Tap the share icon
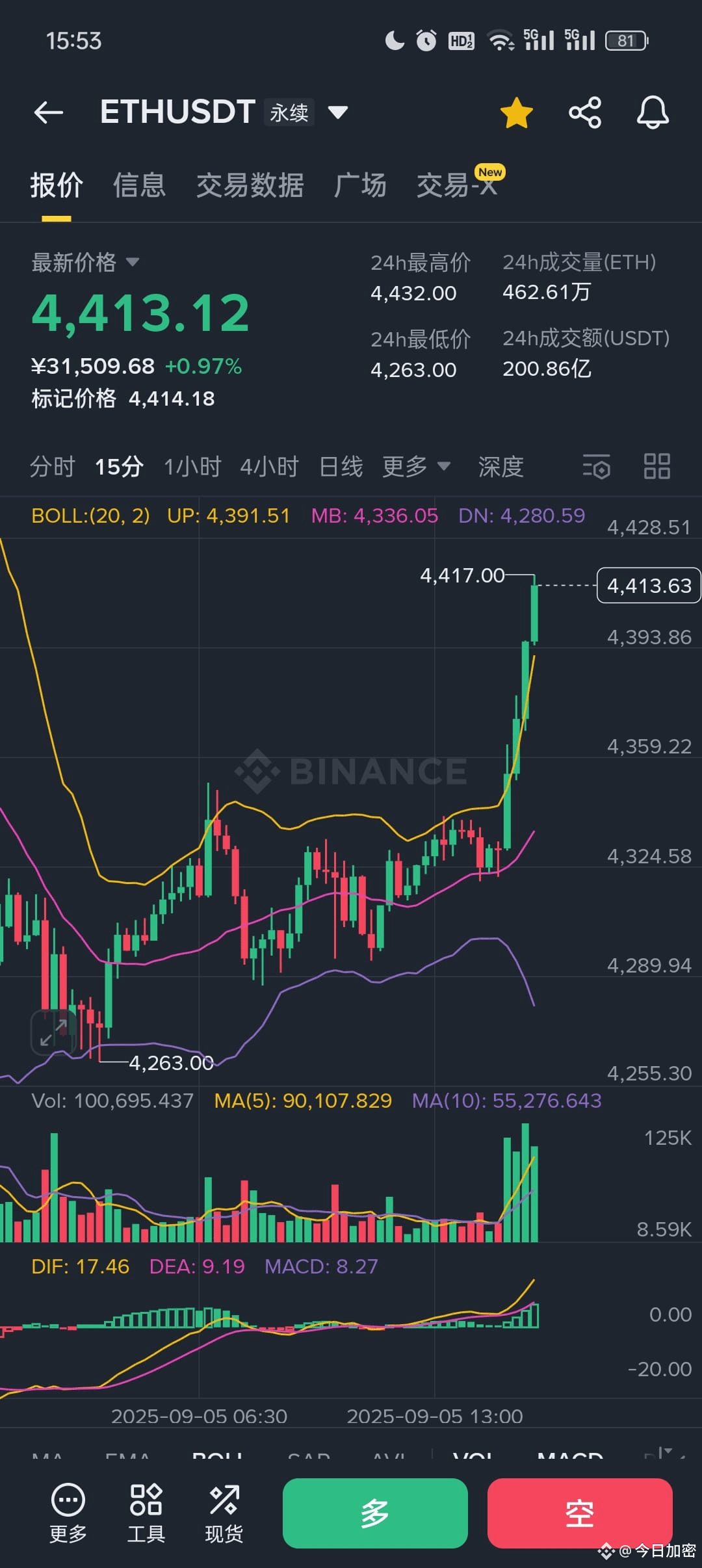 pos(585,112)
